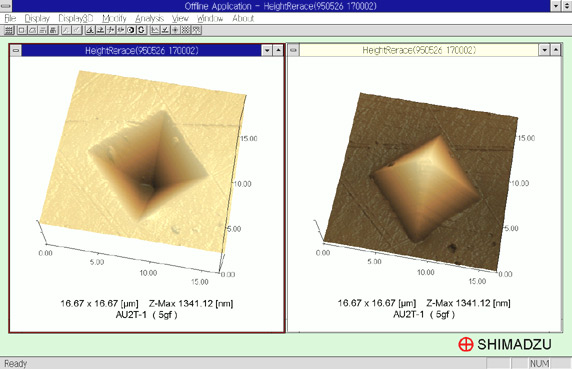572x369 pixels.
Task: Open the Analysis menu
Action: click(149, 18)
